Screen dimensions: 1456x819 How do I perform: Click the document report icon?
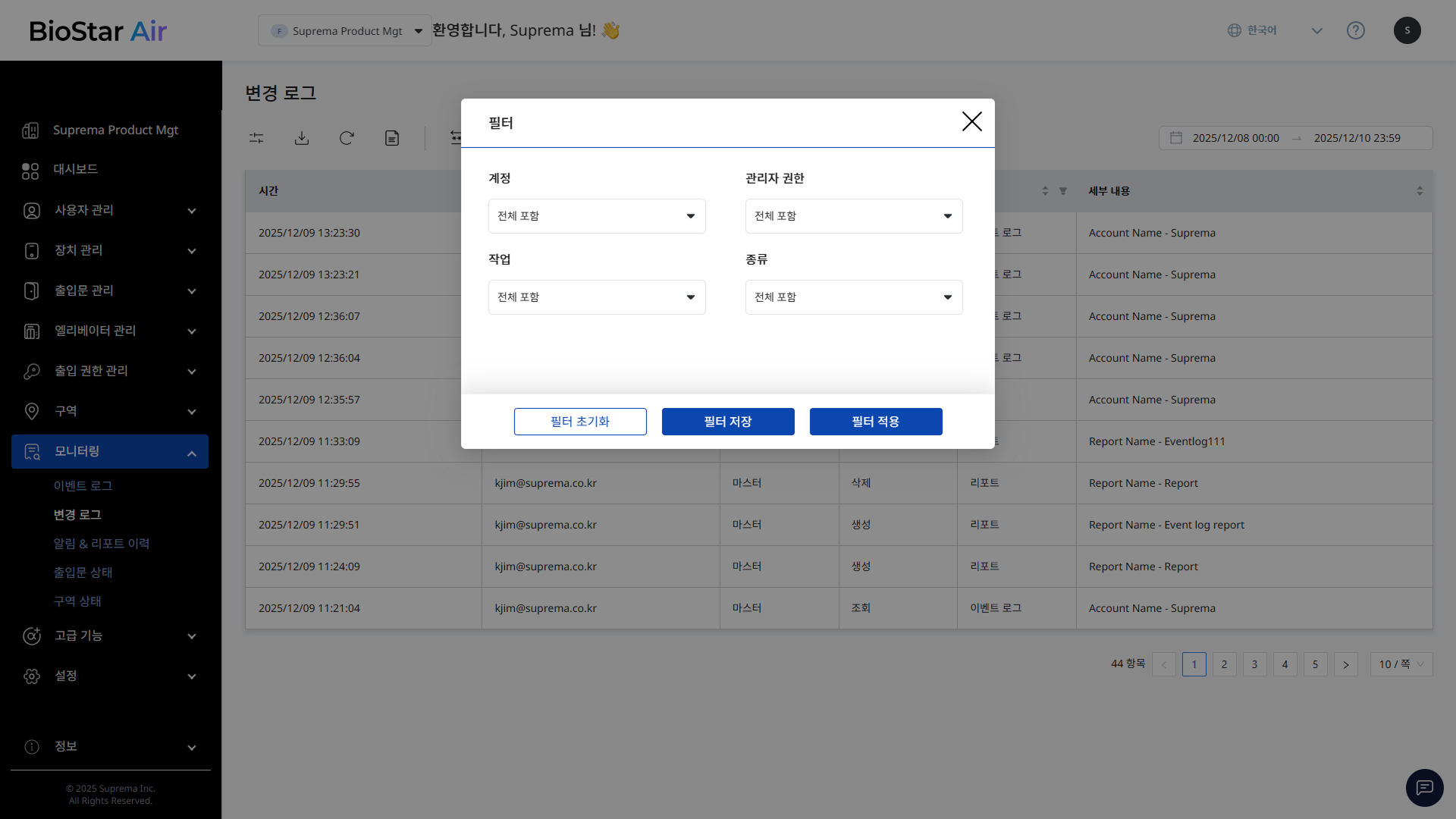[x=392, y=138]
